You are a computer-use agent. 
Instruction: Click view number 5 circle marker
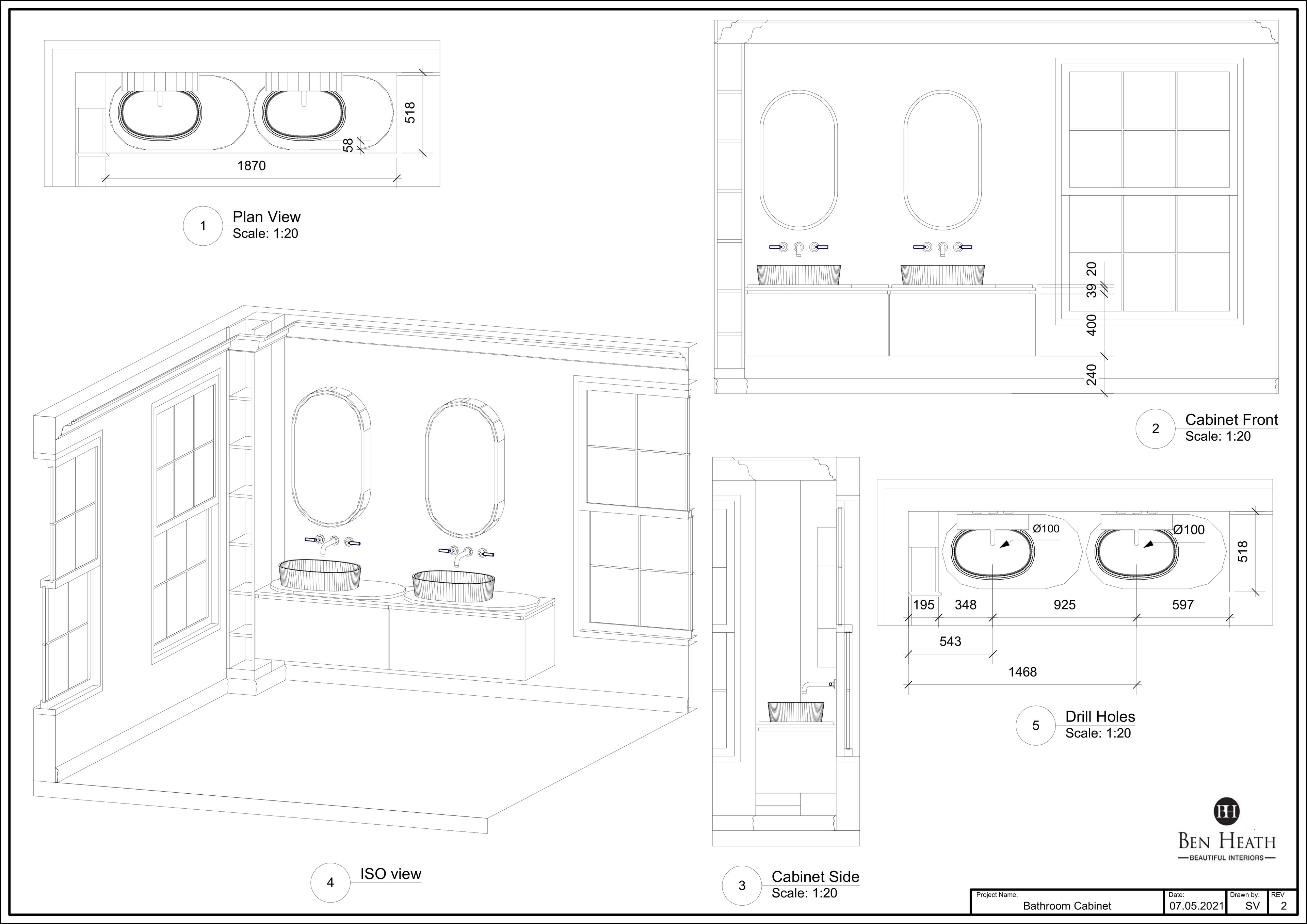click(x=1035, y=725)
